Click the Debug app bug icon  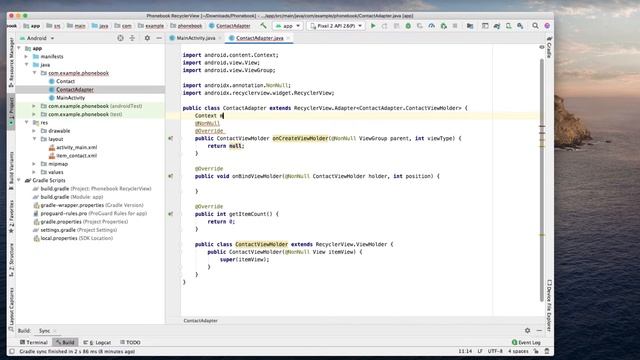point(408,26)
